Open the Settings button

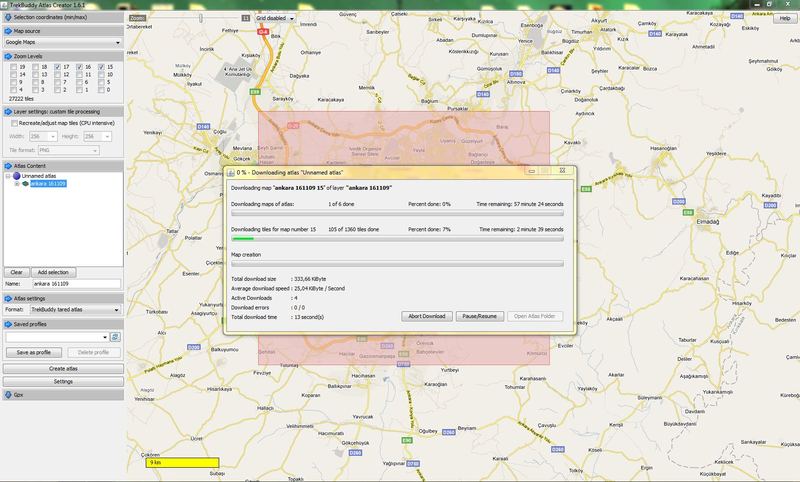[63, 382]
